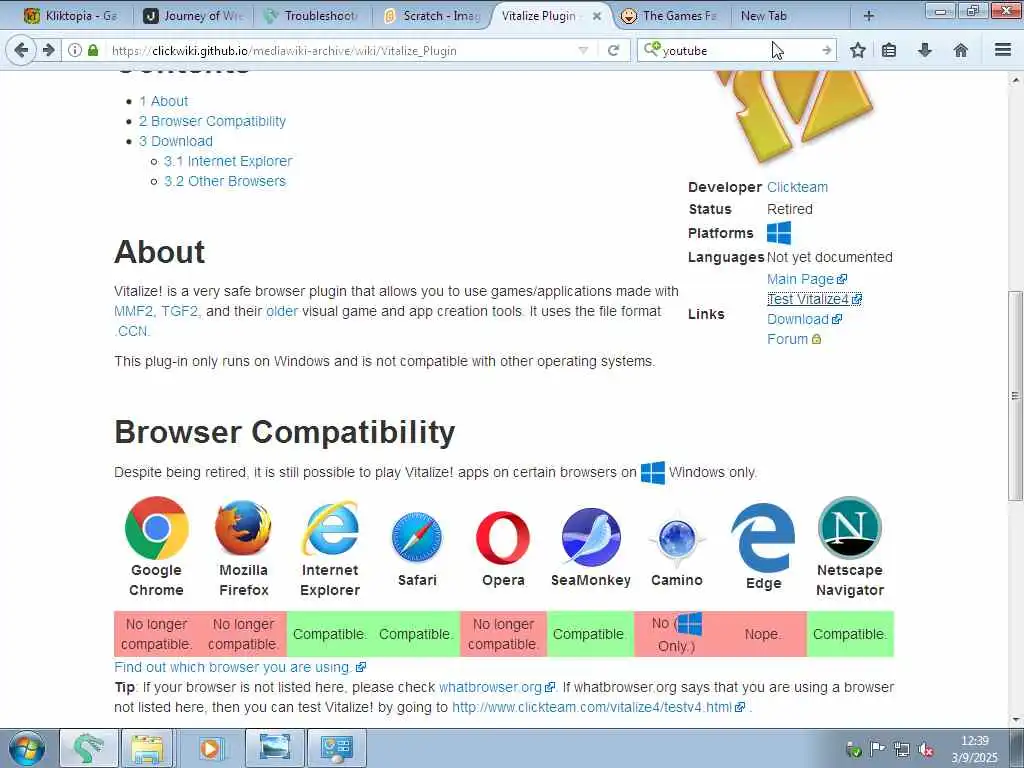
Task: Click the scrollbar down arrow
Action: point(1015,720)
